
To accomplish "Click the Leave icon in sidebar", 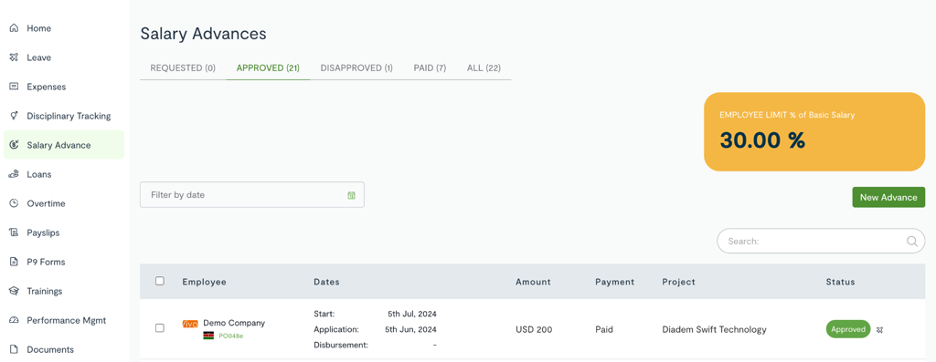I will 14,57.
